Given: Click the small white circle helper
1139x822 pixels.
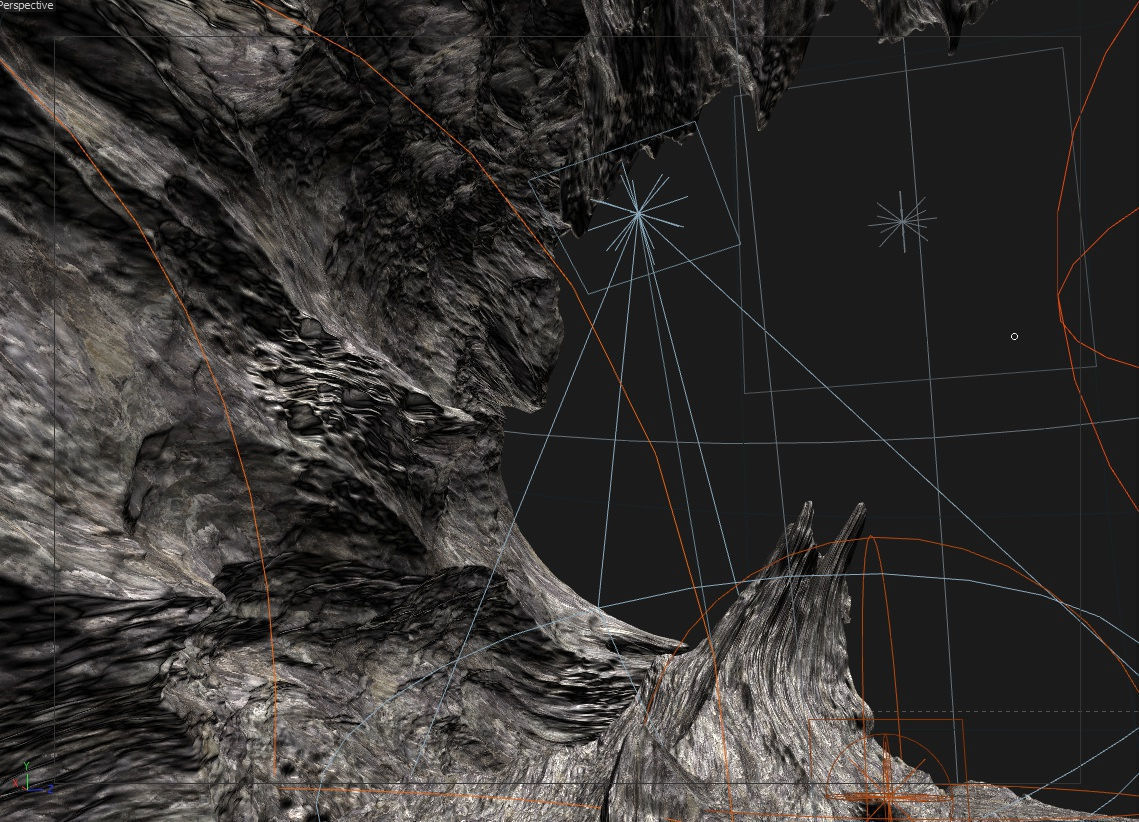Looking at the screenshot, I should click(1014, 336).
